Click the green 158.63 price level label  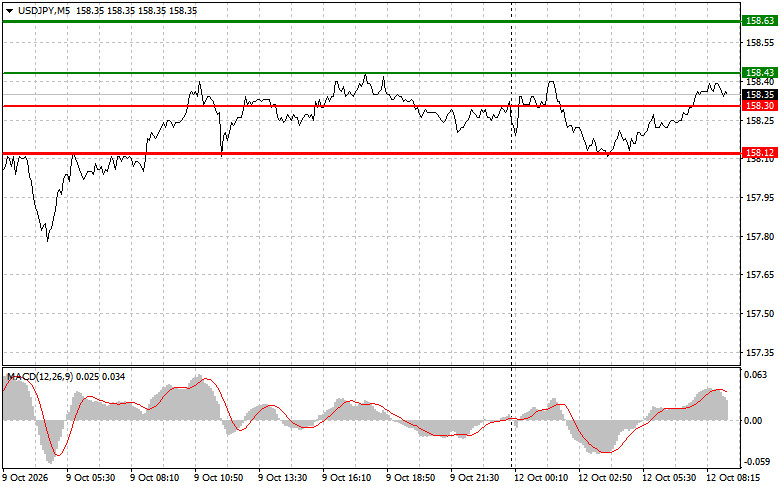[760, 21]
